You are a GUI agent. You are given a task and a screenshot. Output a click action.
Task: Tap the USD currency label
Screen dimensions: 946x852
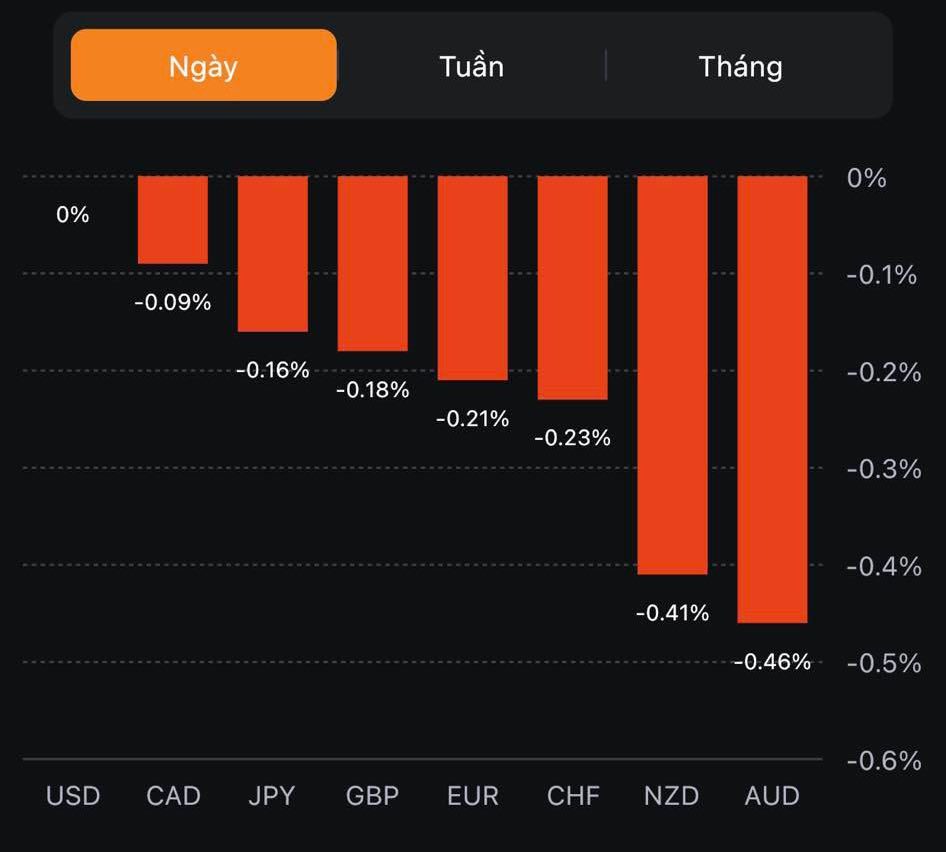(x=73, y=796)
